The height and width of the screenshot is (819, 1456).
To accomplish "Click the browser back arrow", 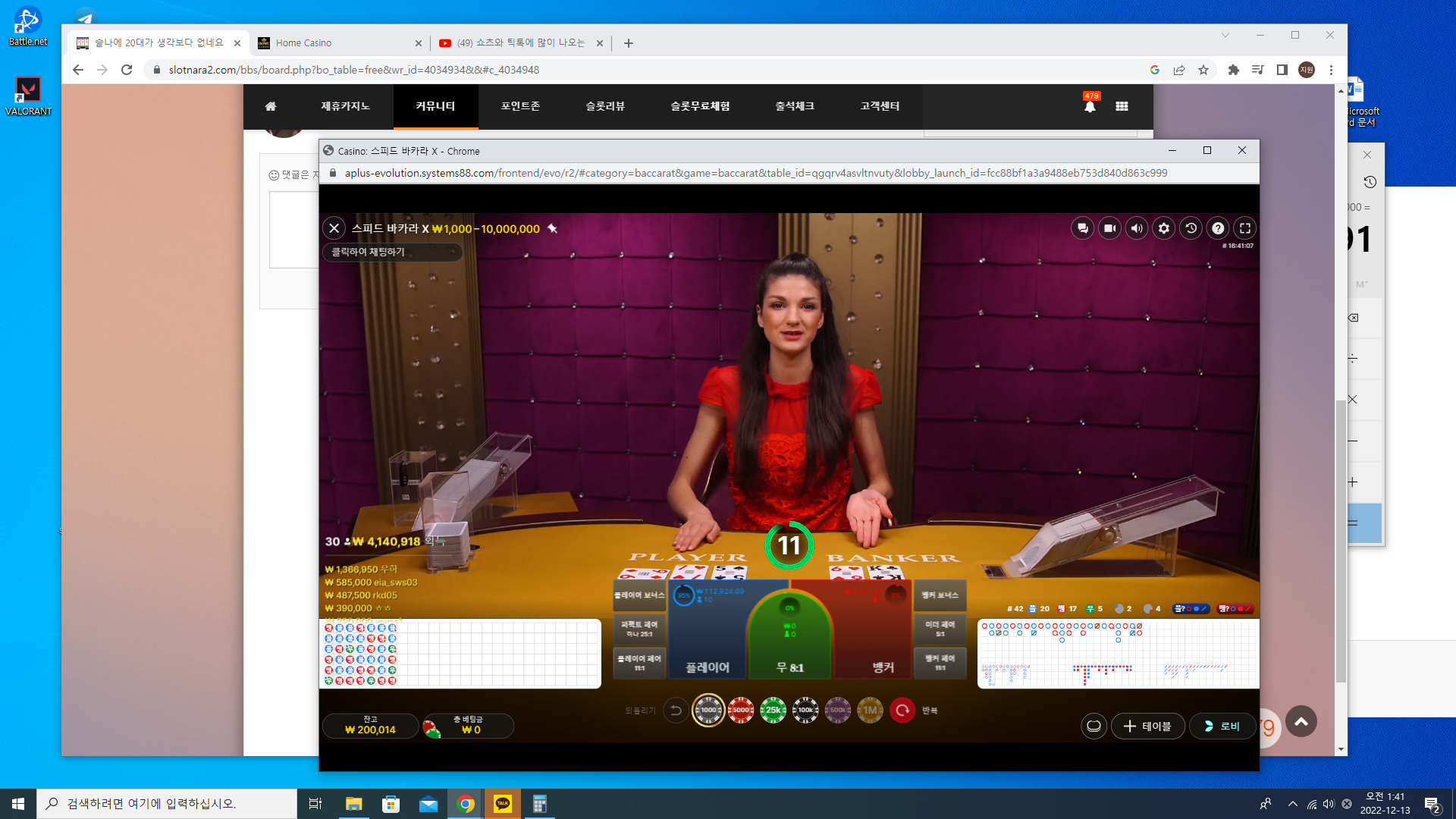I will [78, 70].
